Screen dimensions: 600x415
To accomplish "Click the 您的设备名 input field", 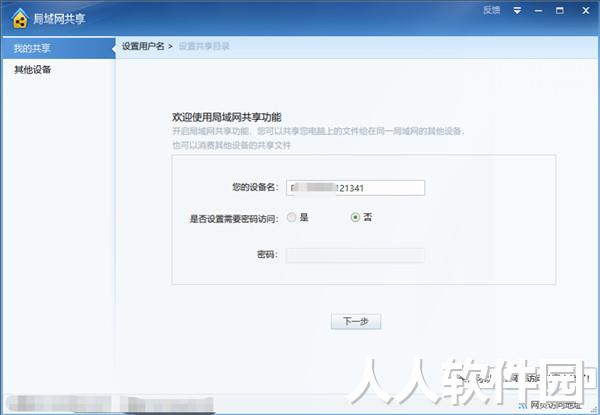I will click(x=355, y=188).
